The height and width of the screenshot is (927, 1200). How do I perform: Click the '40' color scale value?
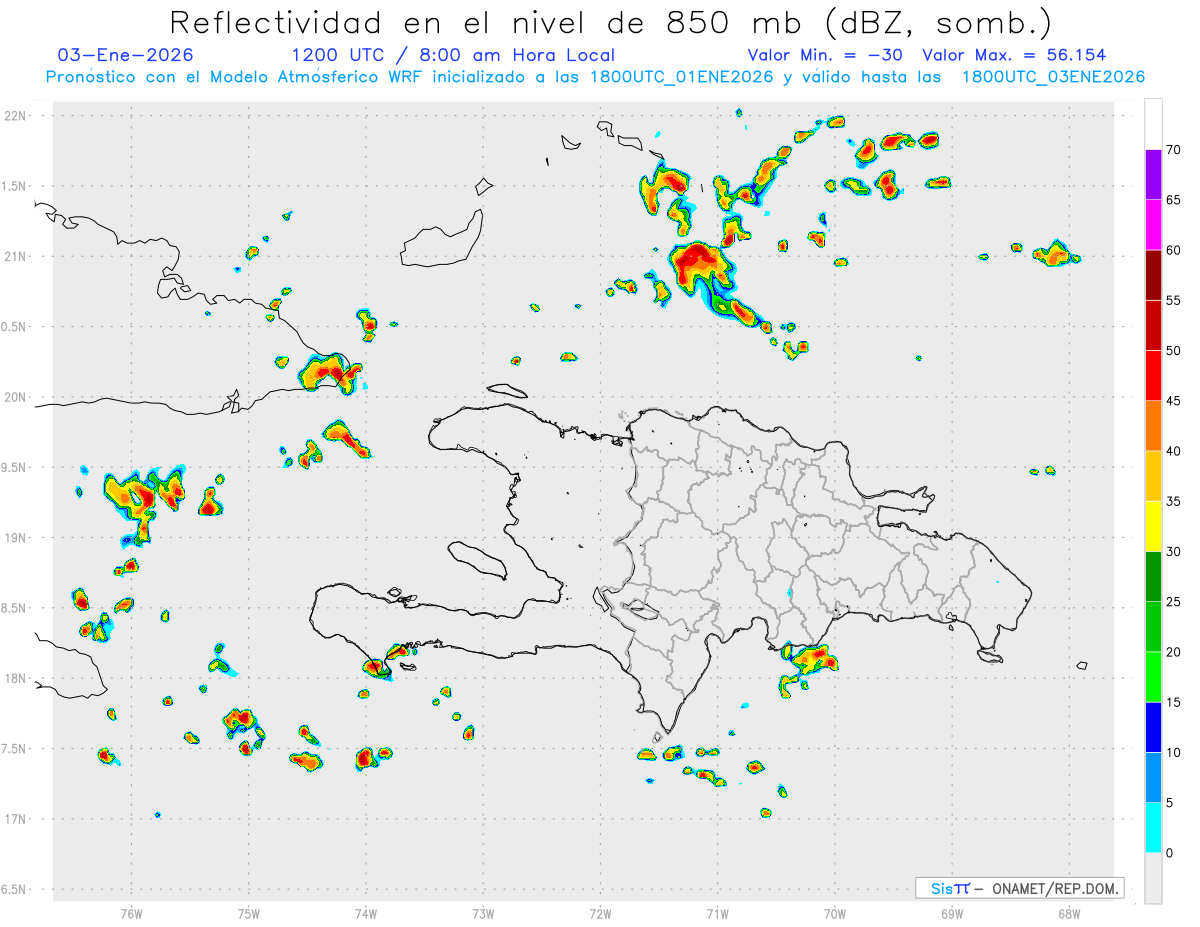tap(1175, 451)
